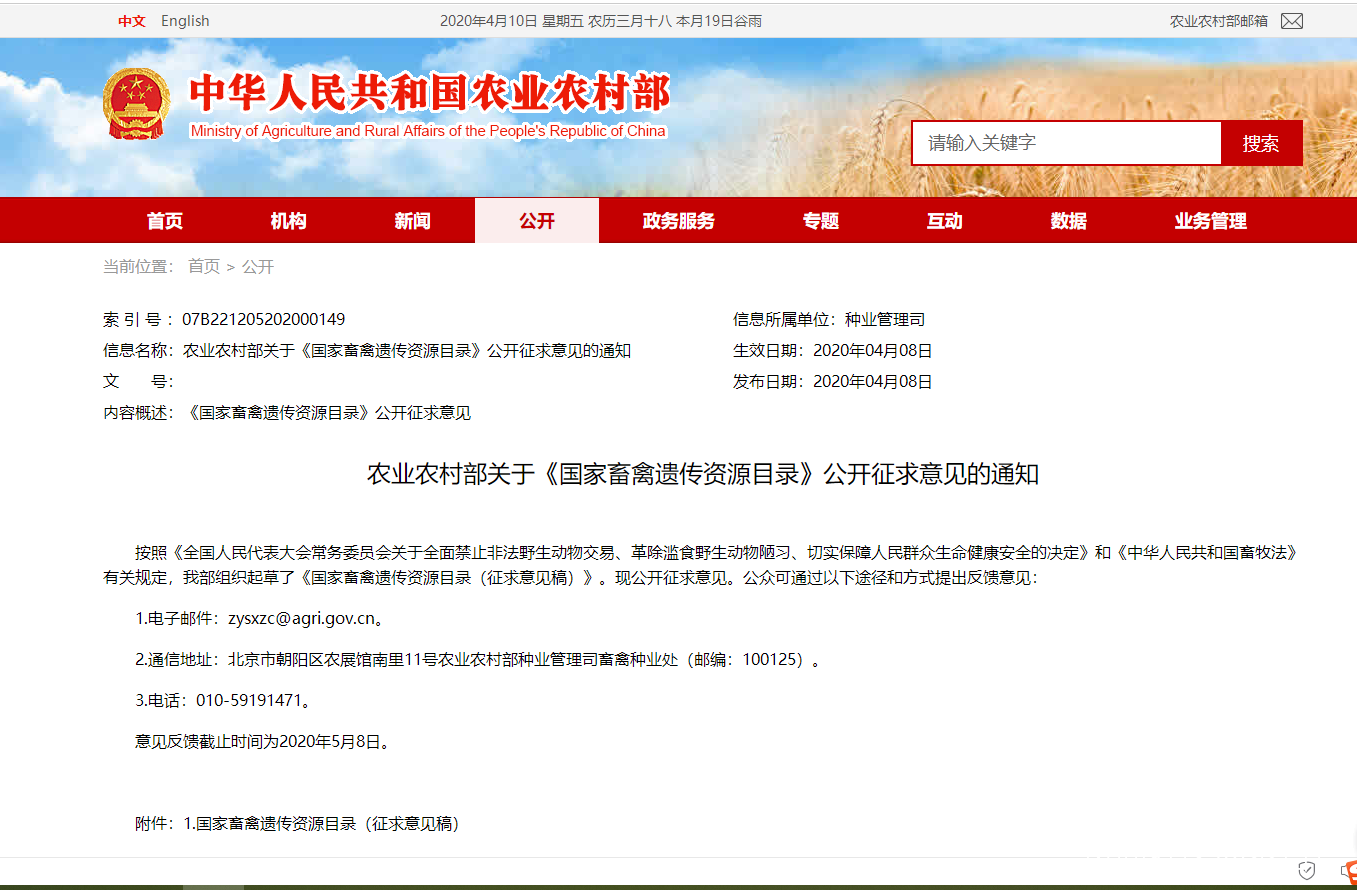Click the feedback deadline 2020年5月8日 sentence
The image size is (1357, 890).
(263, 742)
